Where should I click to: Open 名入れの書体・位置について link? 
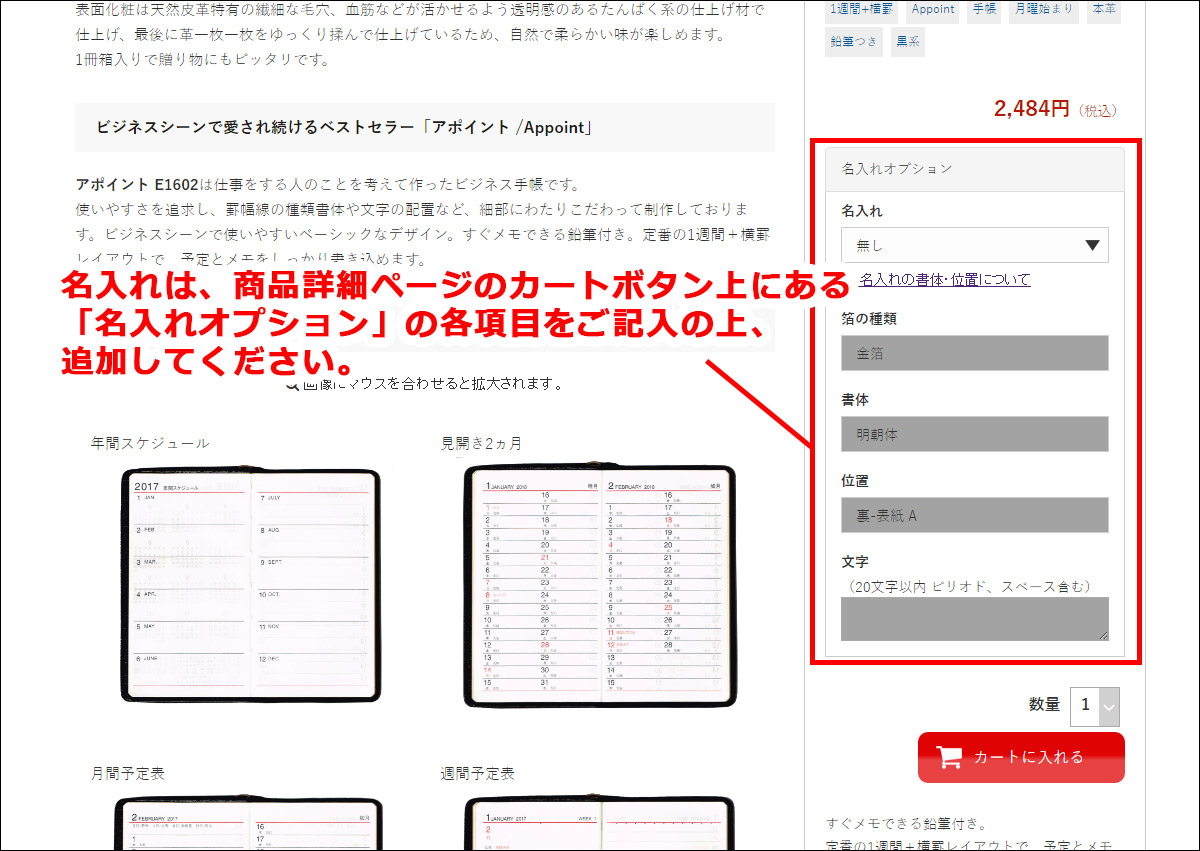click(x=944, y=280)
